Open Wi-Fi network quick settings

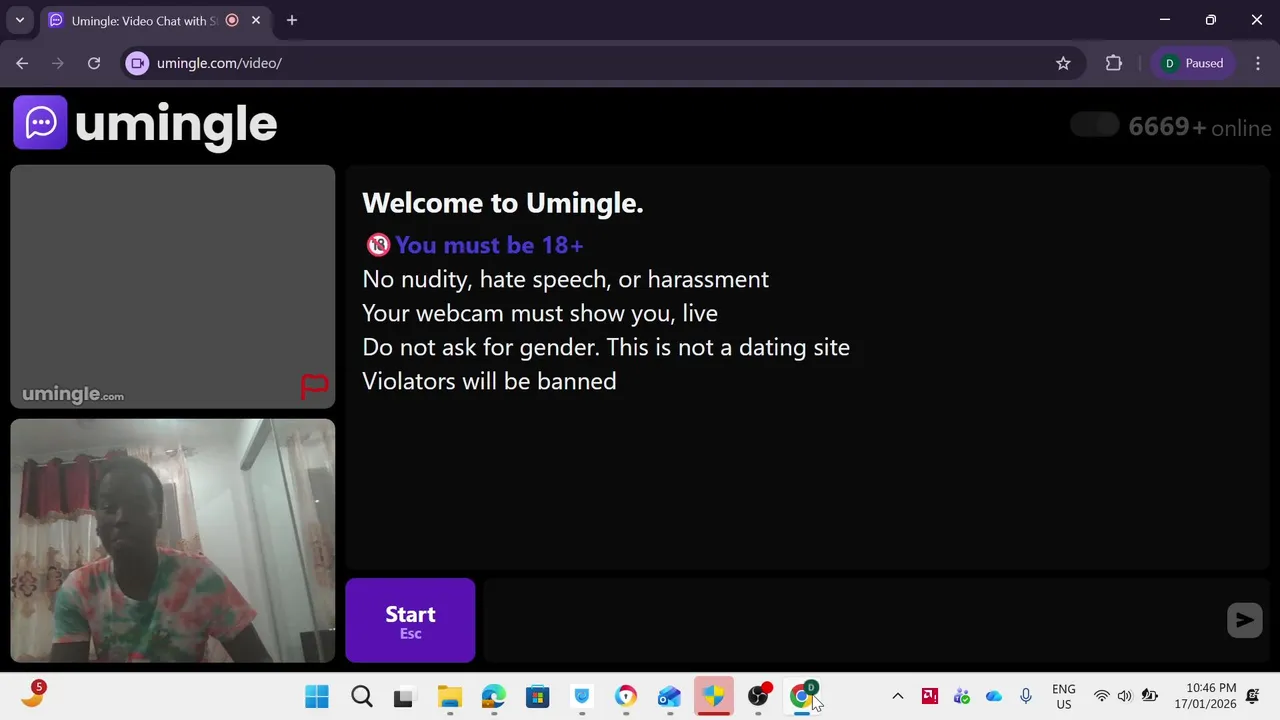pyautogui.click(x=1102, y=697)
